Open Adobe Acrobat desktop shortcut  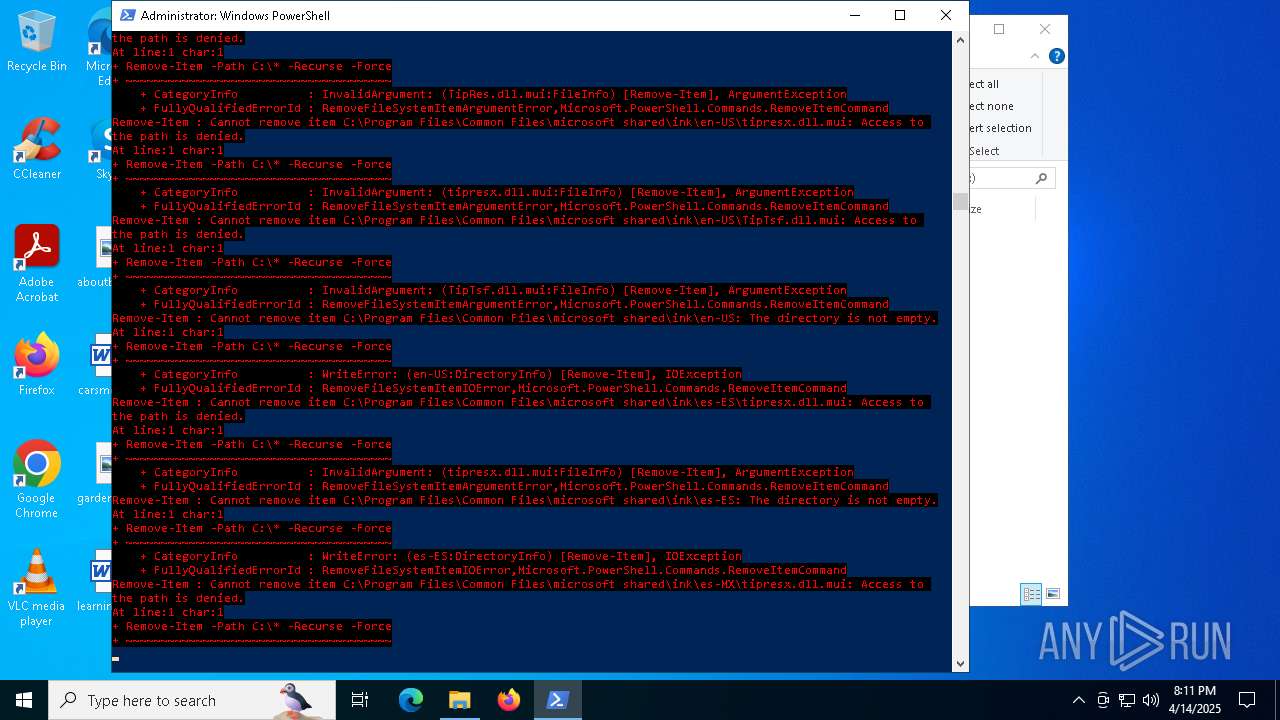click(x=36, y=264)
